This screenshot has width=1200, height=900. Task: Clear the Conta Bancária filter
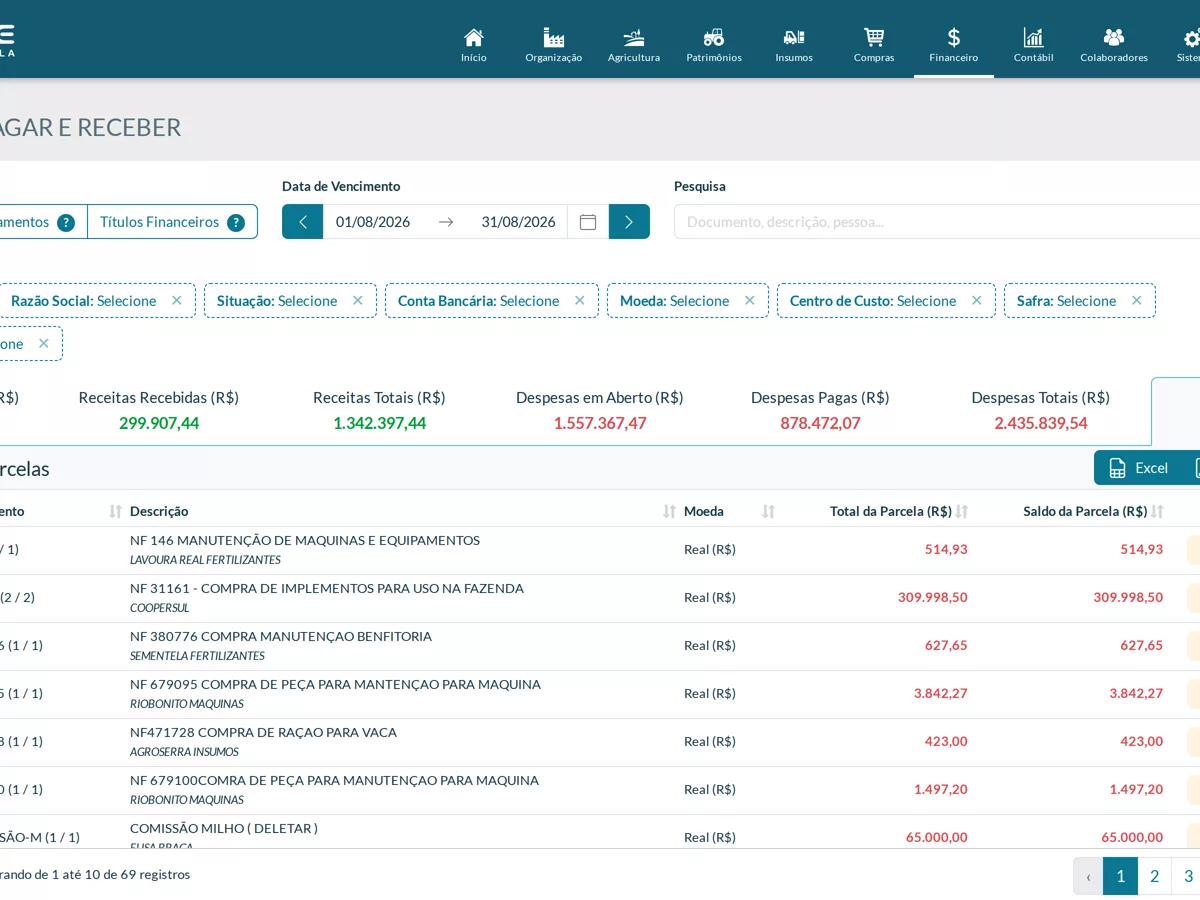pos(580,300)
